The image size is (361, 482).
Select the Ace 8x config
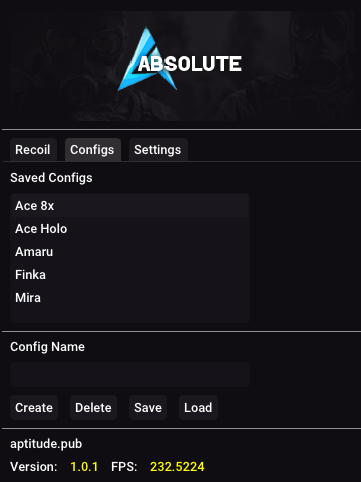[130, 206]
